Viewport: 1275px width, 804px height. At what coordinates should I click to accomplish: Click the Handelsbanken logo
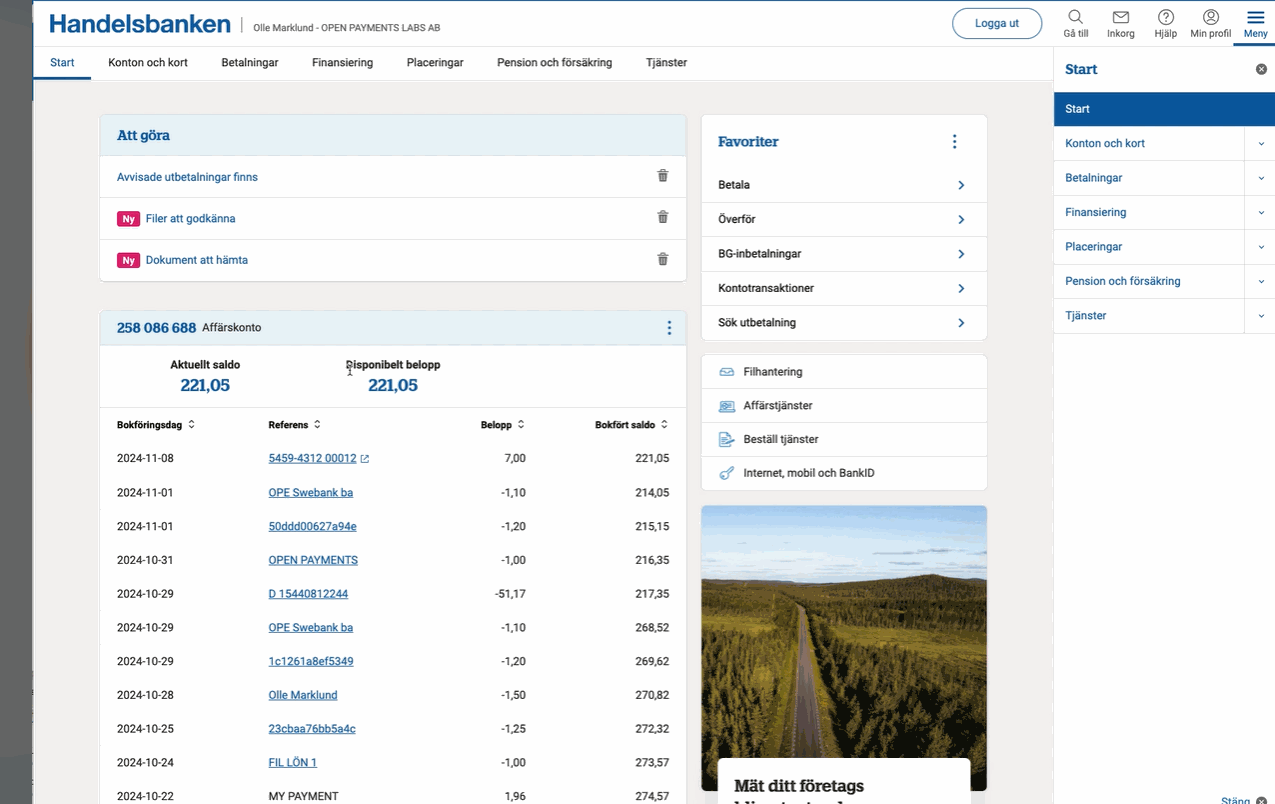coord(140,24)
